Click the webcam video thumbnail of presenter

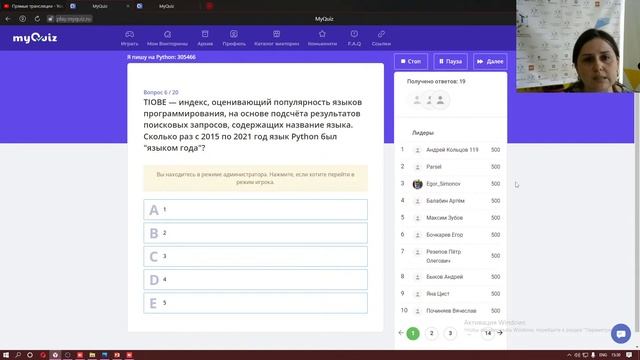click(578, 46)
